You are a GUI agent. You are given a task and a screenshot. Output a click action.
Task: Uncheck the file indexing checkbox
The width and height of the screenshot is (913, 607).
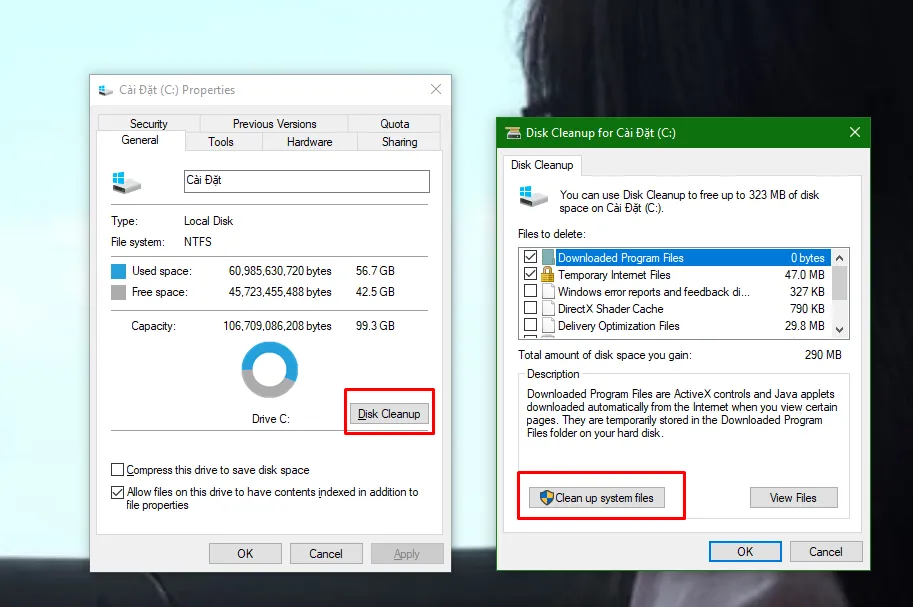(117, 491)
